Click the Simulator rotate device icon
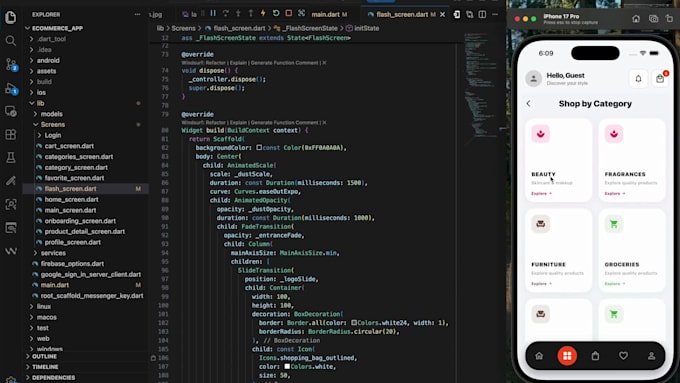This screenshot has height=383, width=680. click(670, 19)
